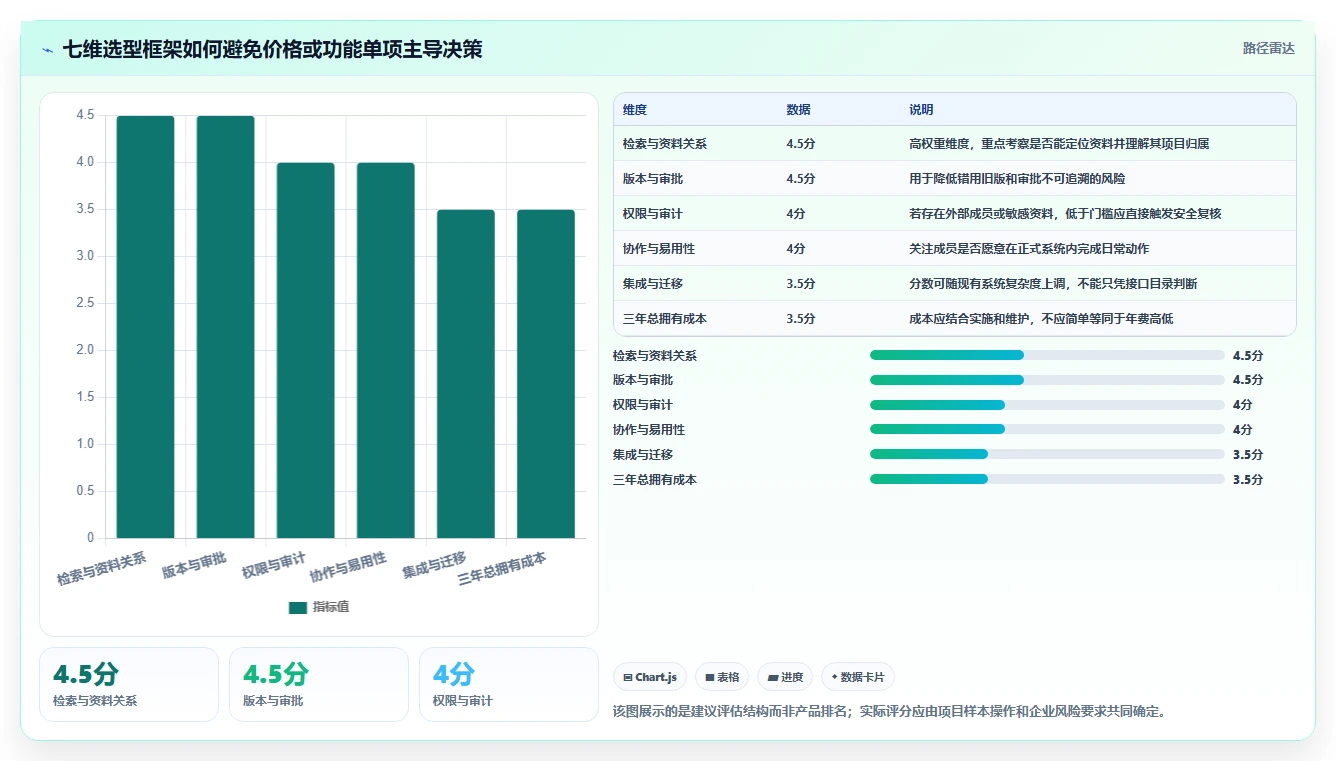Viewport: 1336px width, 761px height.
Task: Click the 协作与易用性 table row cell
Action: coord(659,249)
